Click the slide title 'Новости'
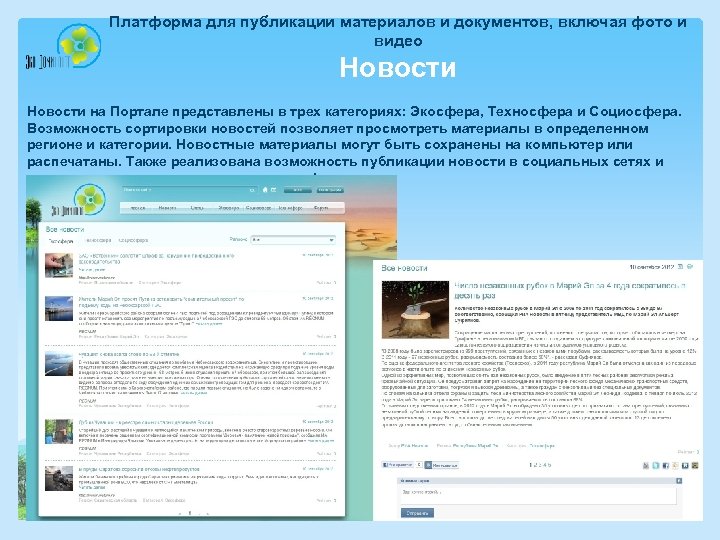This screenshot has width=720, height=540. [x=398, y=68]
